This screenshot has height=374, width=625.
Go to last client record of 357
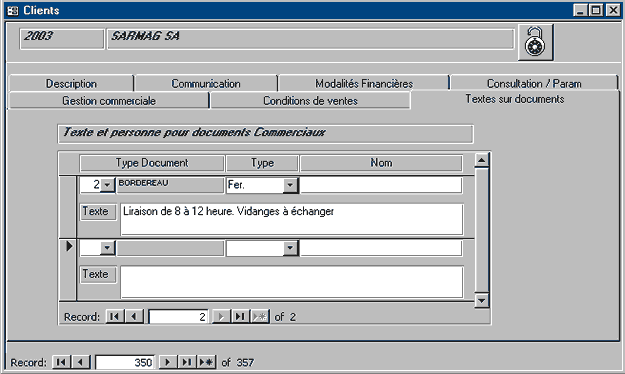tap(187, 362)
